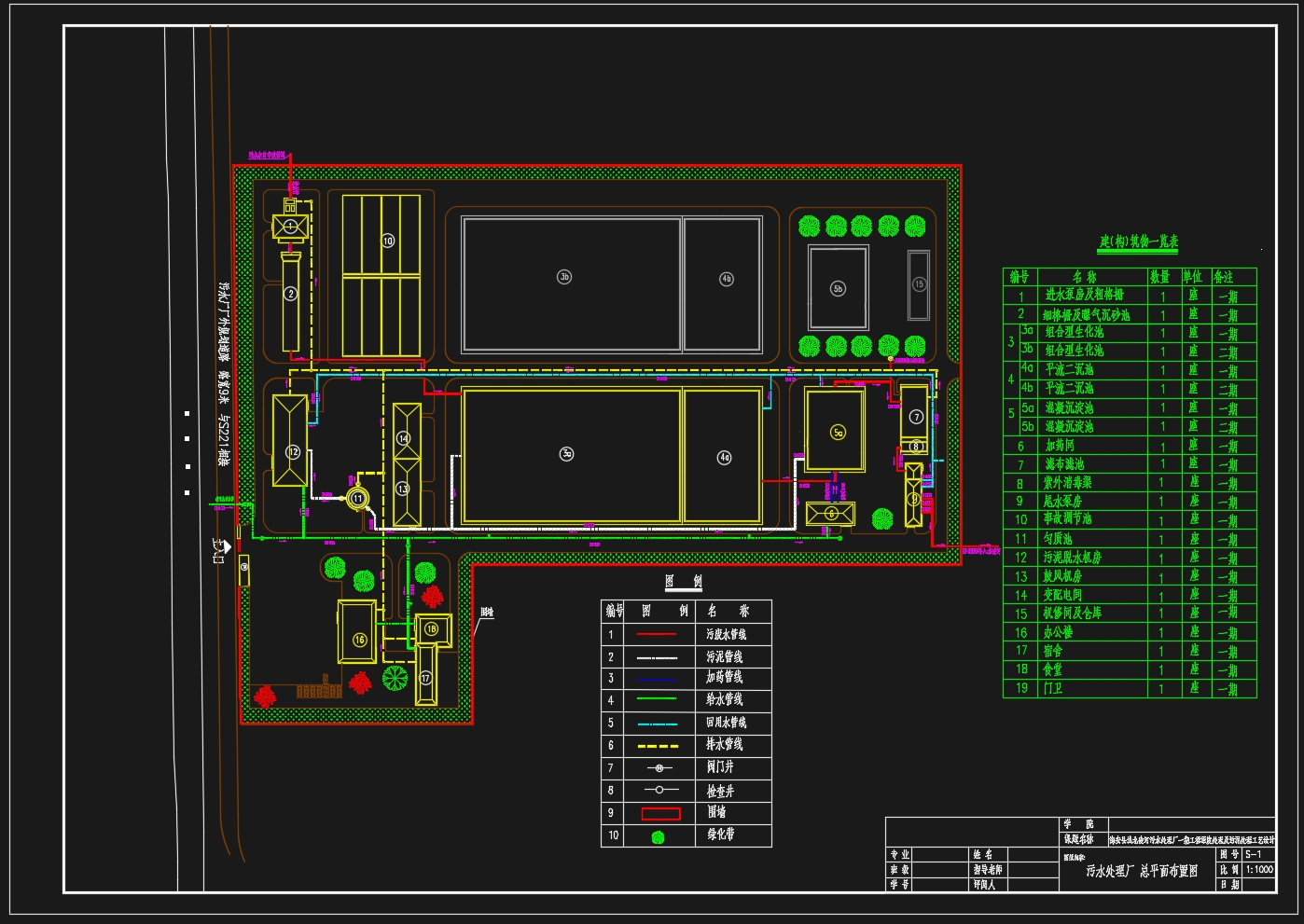
Task: Pick the circled 10 marker on the regulating tank
Action: tap(388, 241)
